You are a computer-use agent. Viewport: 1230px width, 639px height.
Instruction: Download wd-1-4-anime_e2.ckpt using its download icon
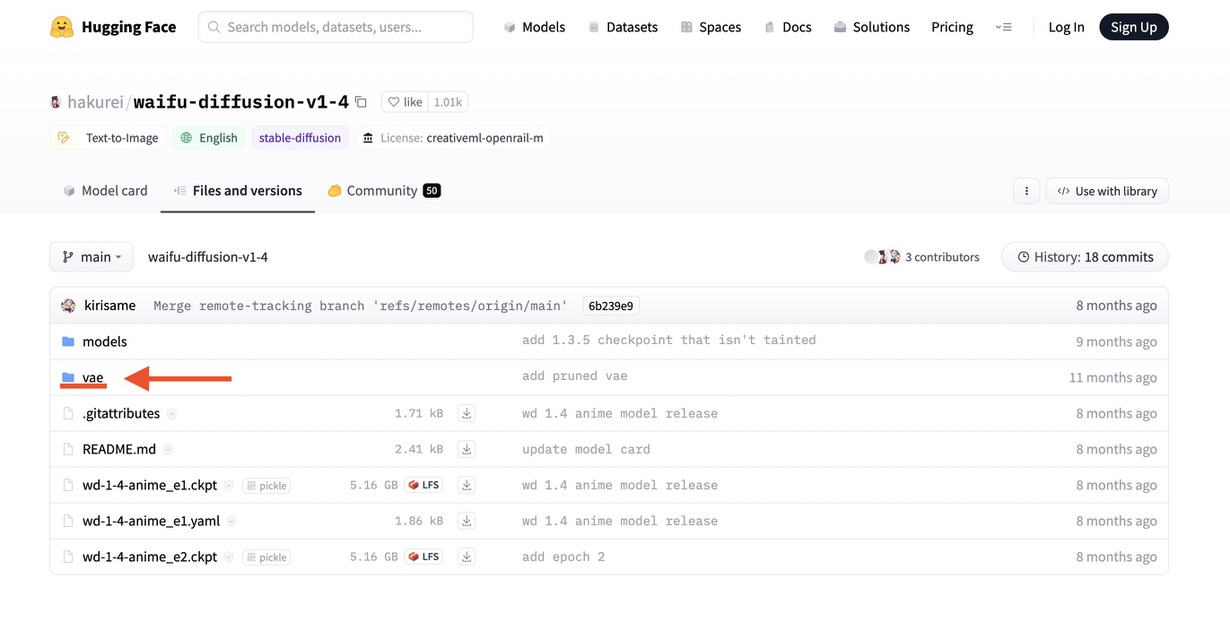click(466, 557)
